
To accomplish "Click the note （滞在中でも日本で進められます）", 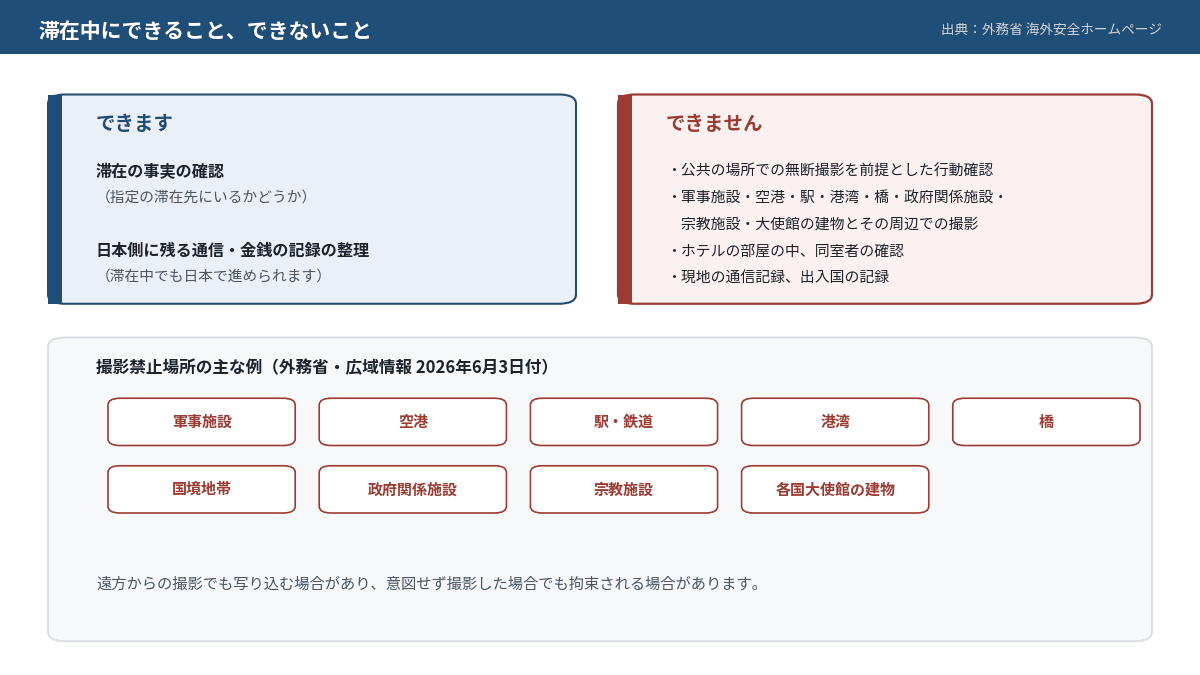I will click(214, 275).
